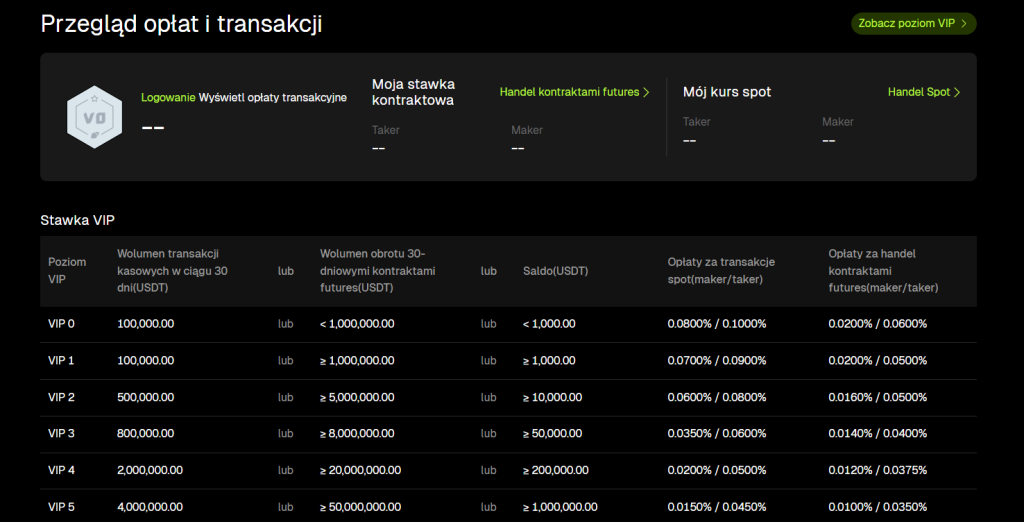Click the chevron arrow beside Handel Spot
This screenshot has height=522, width=1024.
pos(957,92)
